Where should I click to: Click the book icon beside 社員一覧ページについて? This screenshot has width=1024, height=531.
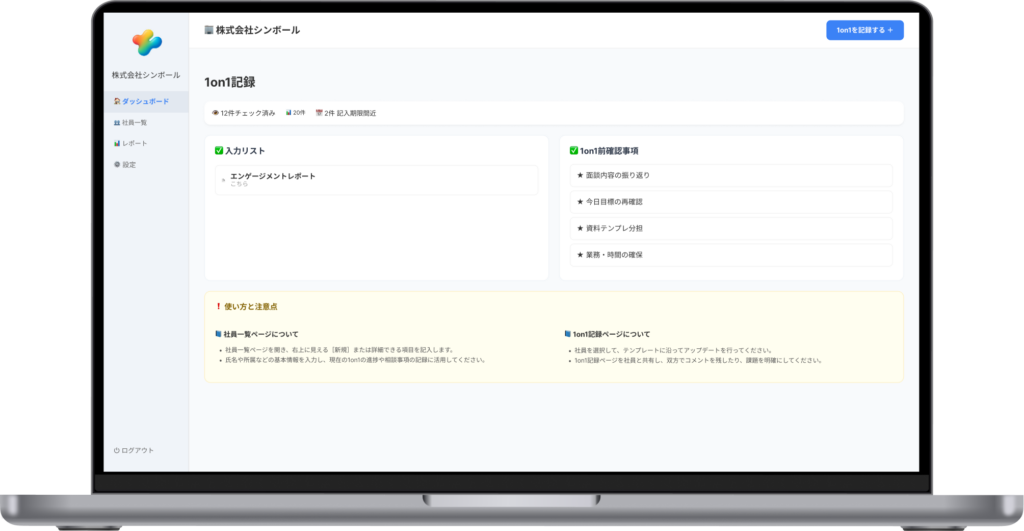[x=218, y=334]
